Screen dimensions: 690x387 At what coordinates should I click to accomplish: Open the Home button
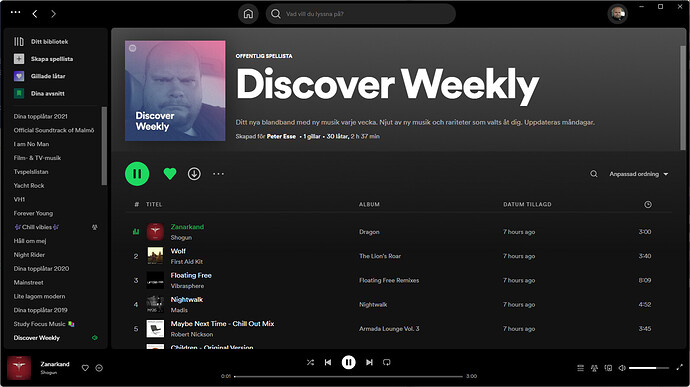[248, 14]
